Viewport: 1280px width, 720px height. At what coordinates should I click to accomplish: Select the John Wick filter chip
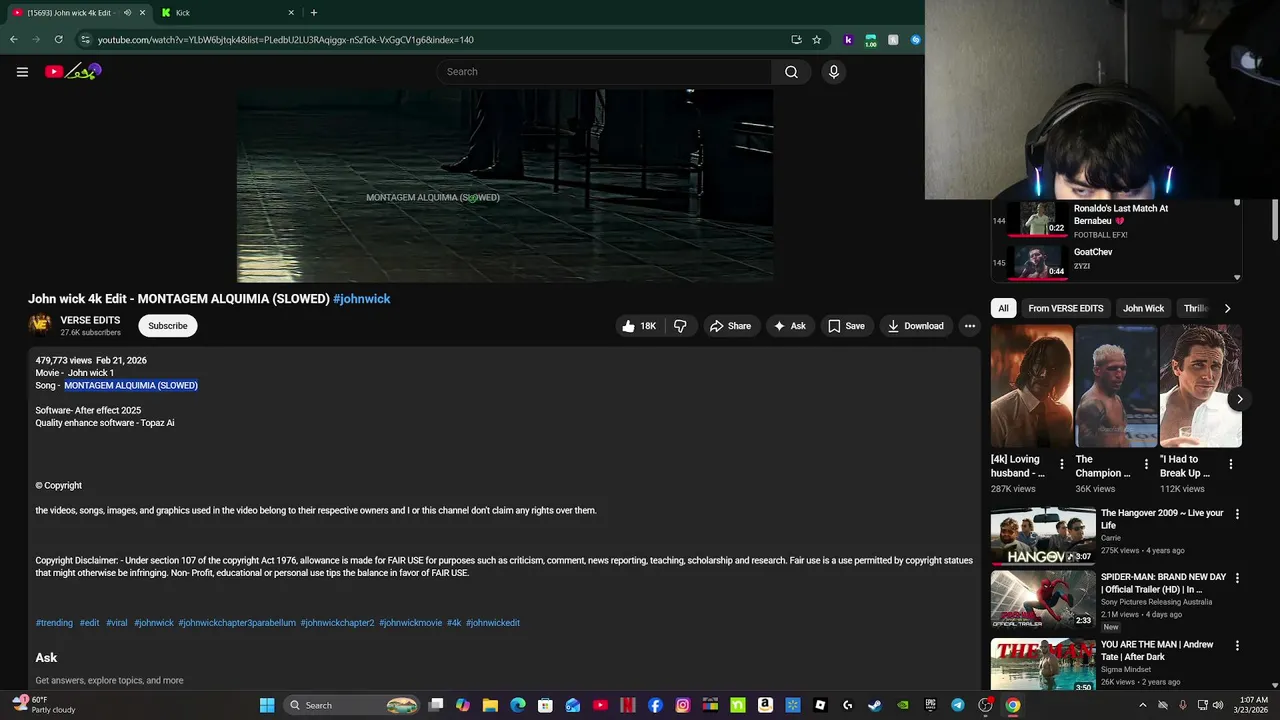(x=1143, y=309)
